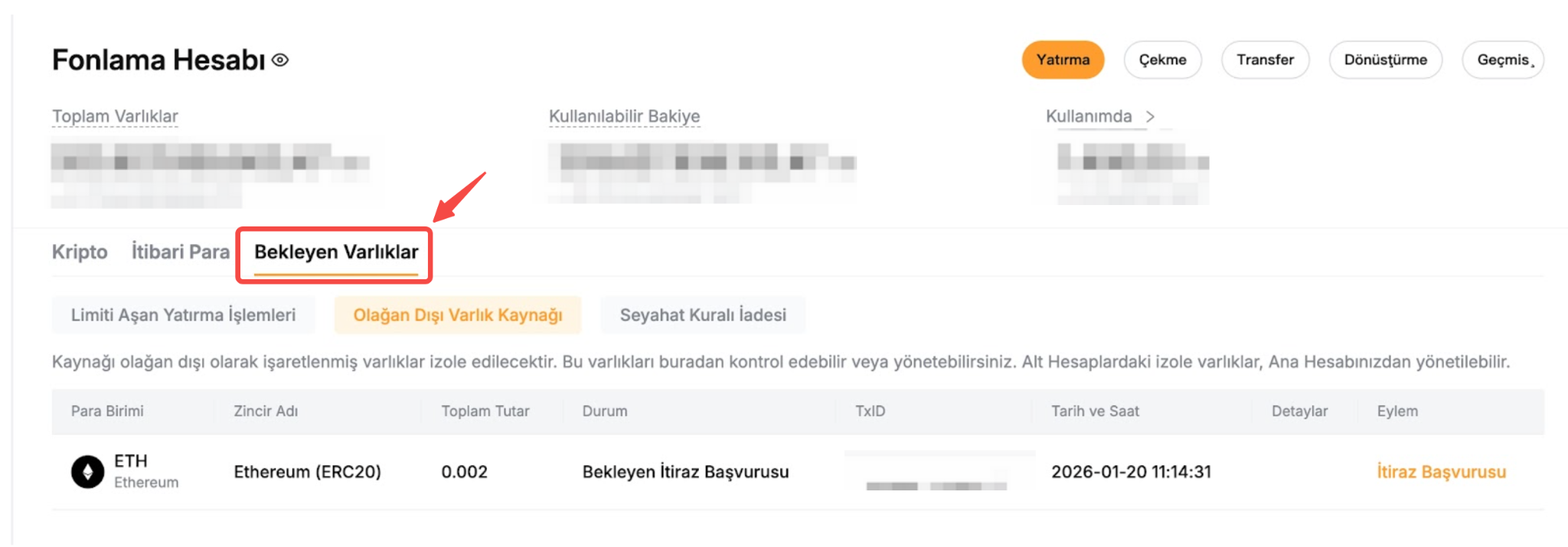Open the Geçmiş history button

pos(1502,60)
